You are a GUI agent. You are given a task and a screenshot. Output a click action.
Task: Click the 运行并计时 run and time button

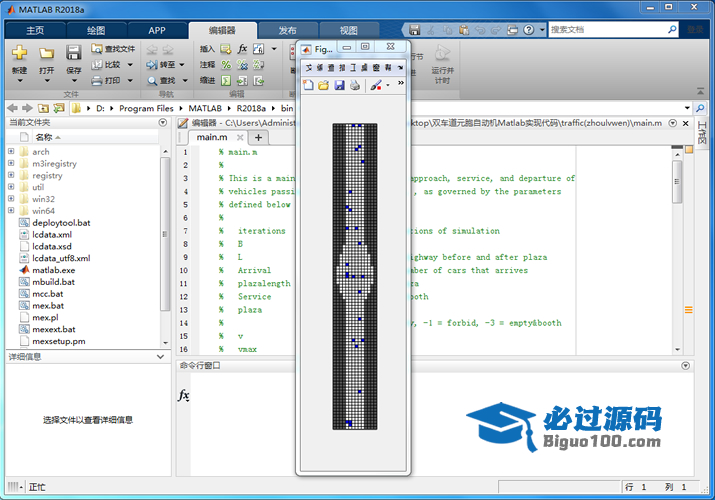click(442, 64)
